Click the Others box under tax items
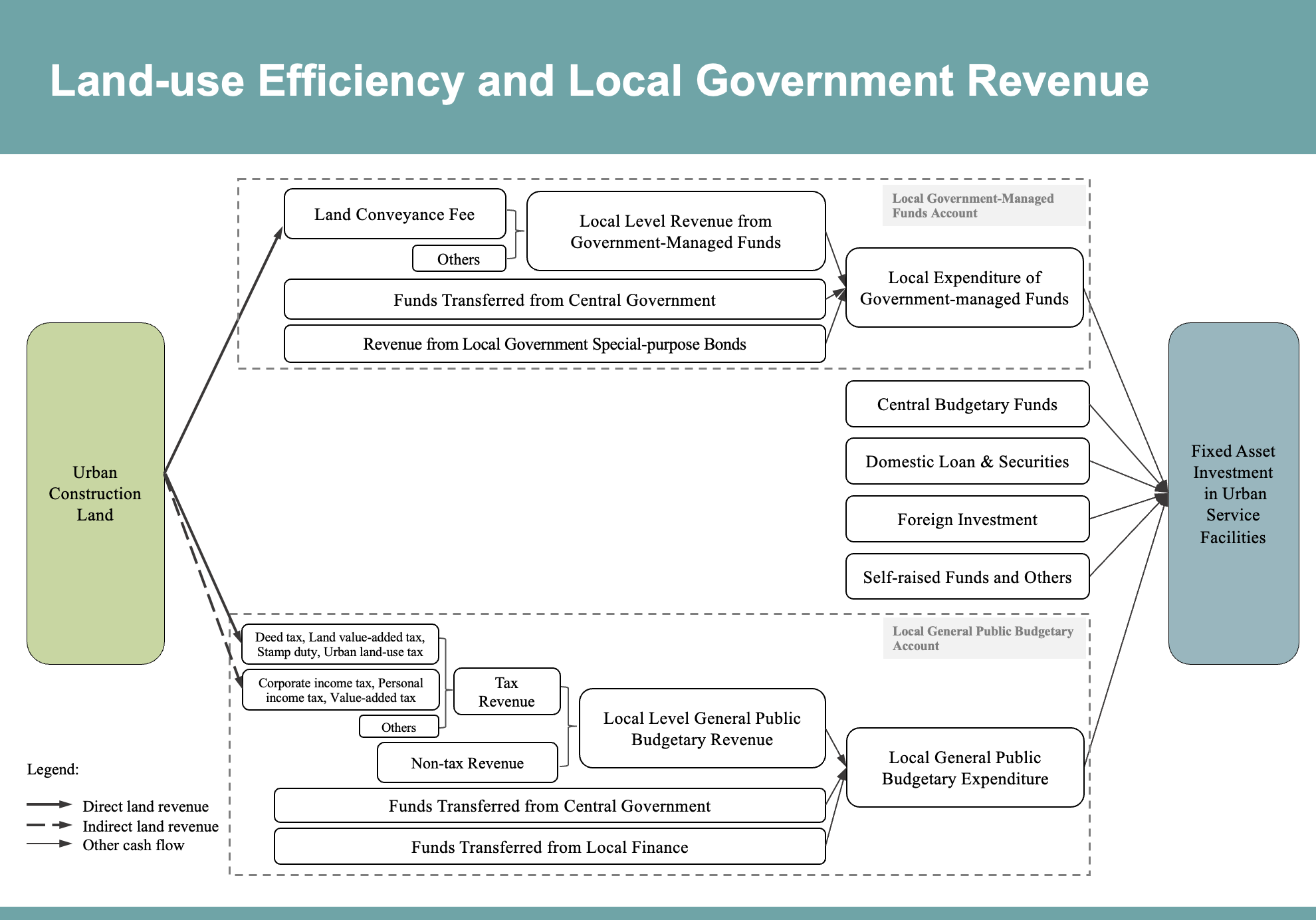1316x920 pixels. coord(399,727)
